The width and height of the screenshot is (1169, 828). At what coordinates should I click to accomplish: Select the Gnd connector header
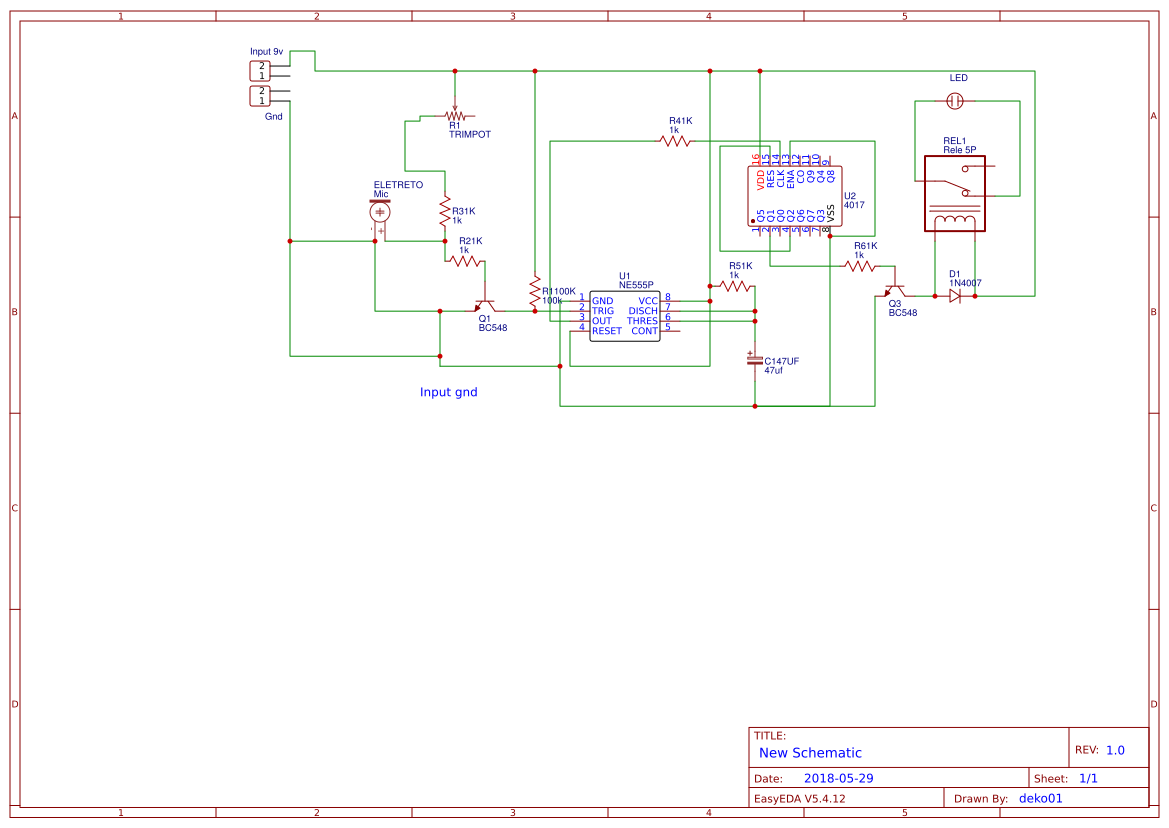(260, 95)
